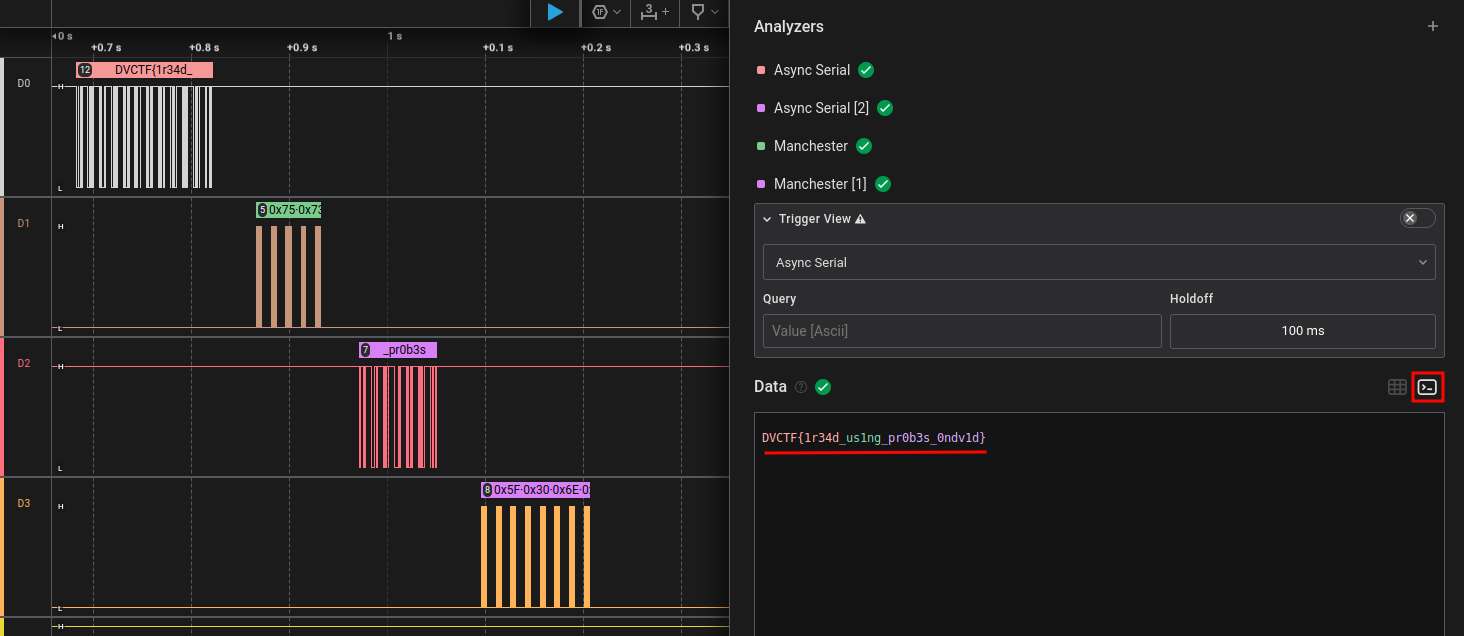
Task: Click the D0 serial waveform pulses
Action: coord(144,137)
